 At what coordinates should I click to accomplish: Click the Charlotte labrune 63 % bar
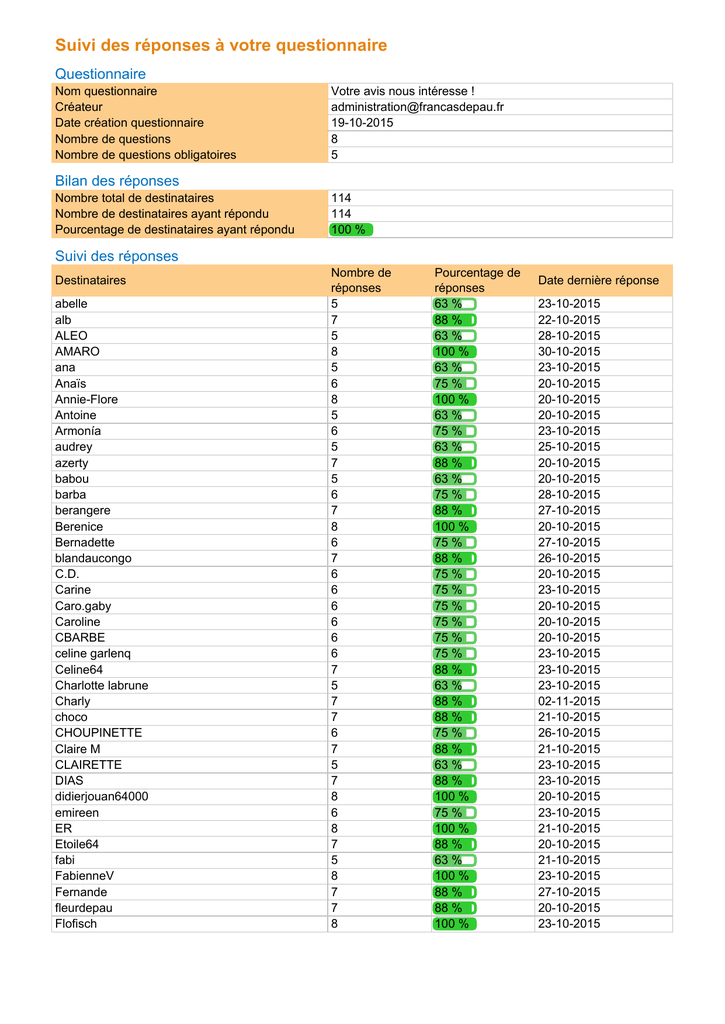(455, 686)
